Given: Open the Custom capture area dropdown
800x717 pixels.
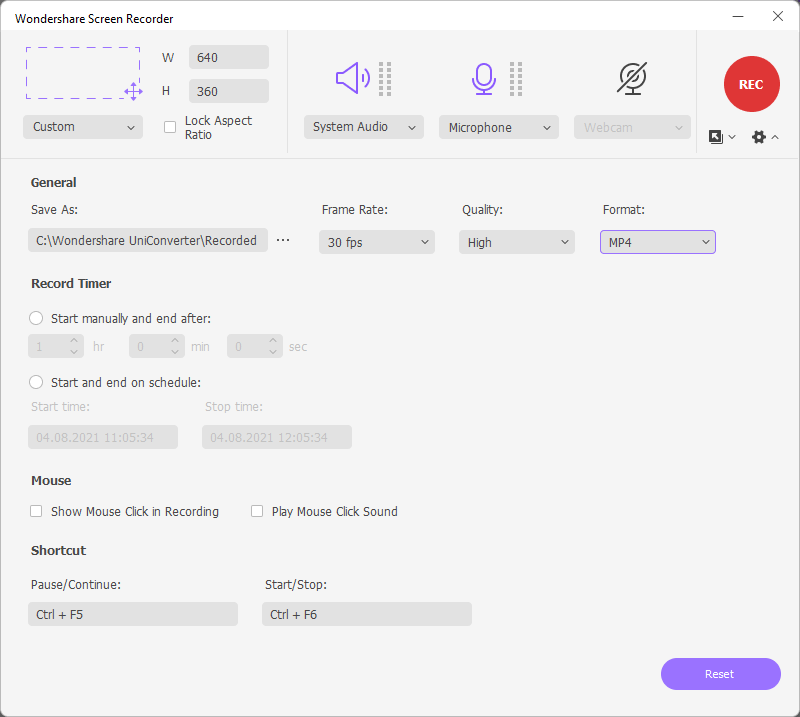Looking at the screenshot, I should click(x=83, y=127).
